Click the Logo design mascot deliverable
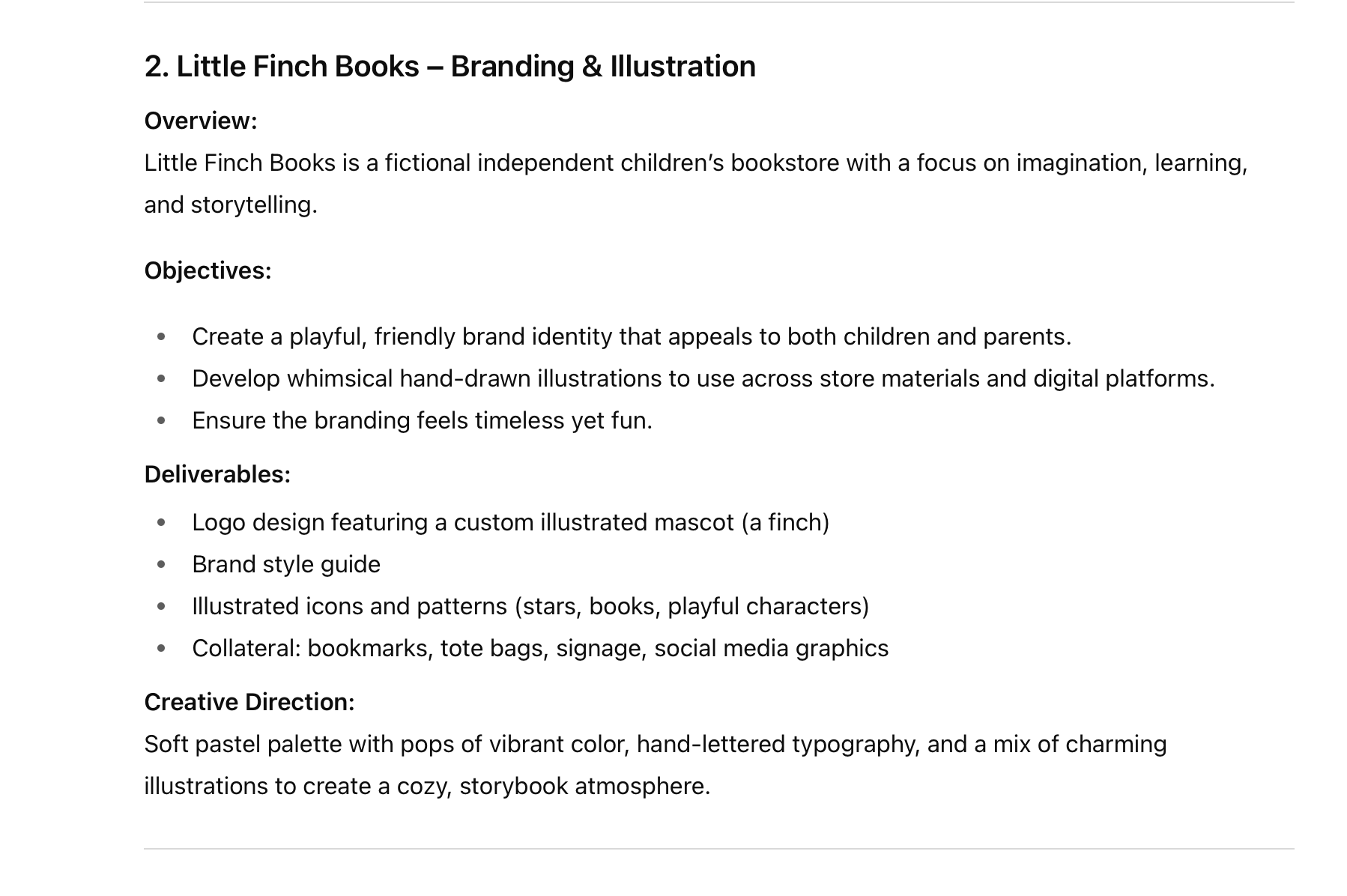The image size is (1347, 896). click(510, 523)
